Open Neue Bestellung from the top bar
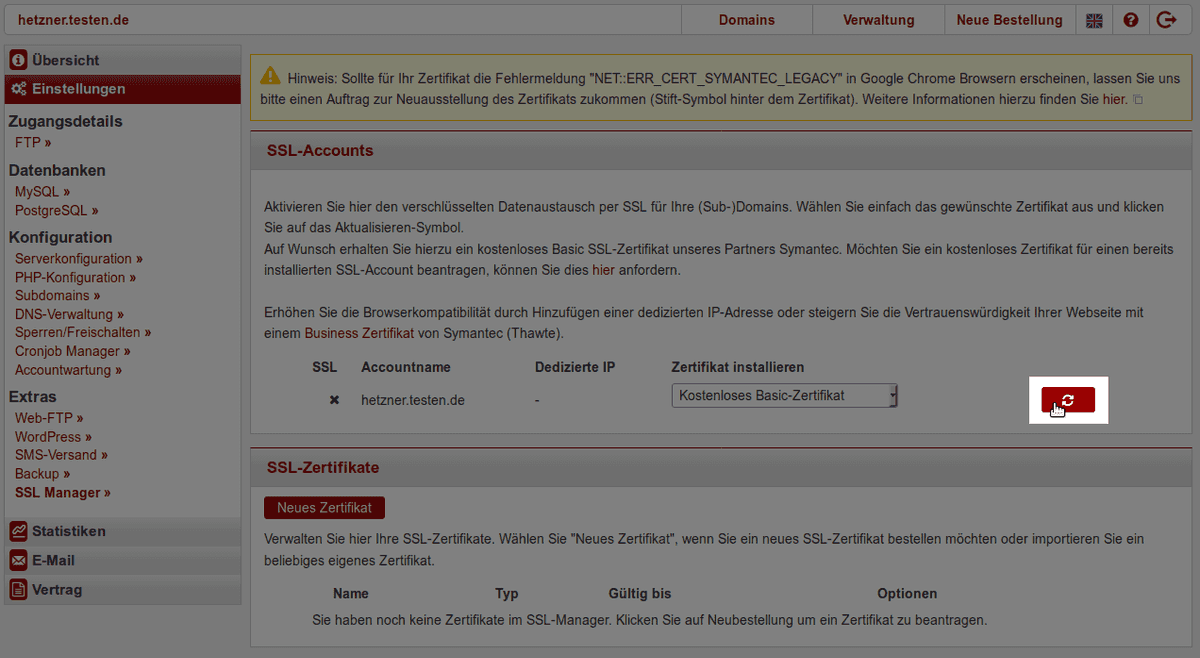Screen dimensions: 1200x658 pyautogui.click(x=1009, y=19)
